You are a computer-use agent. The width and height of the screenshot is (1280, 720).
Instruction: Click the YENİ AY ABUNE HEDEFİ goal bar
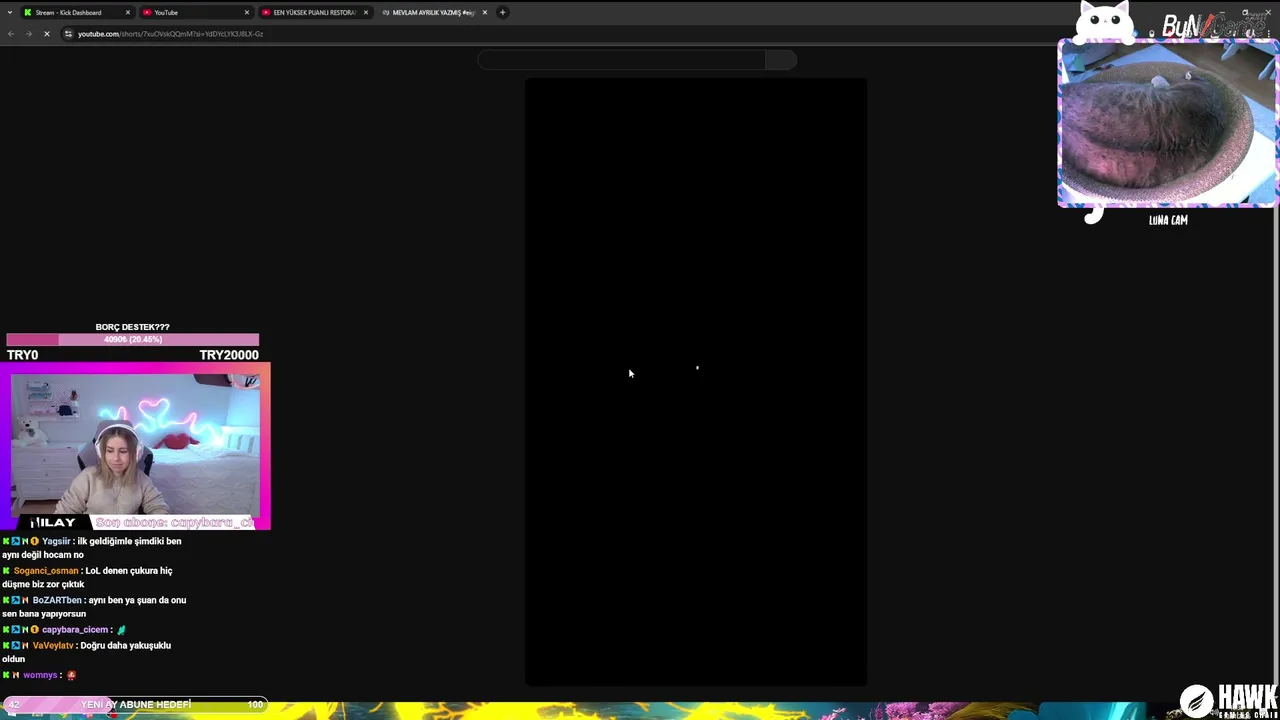[x=135, y=704]
